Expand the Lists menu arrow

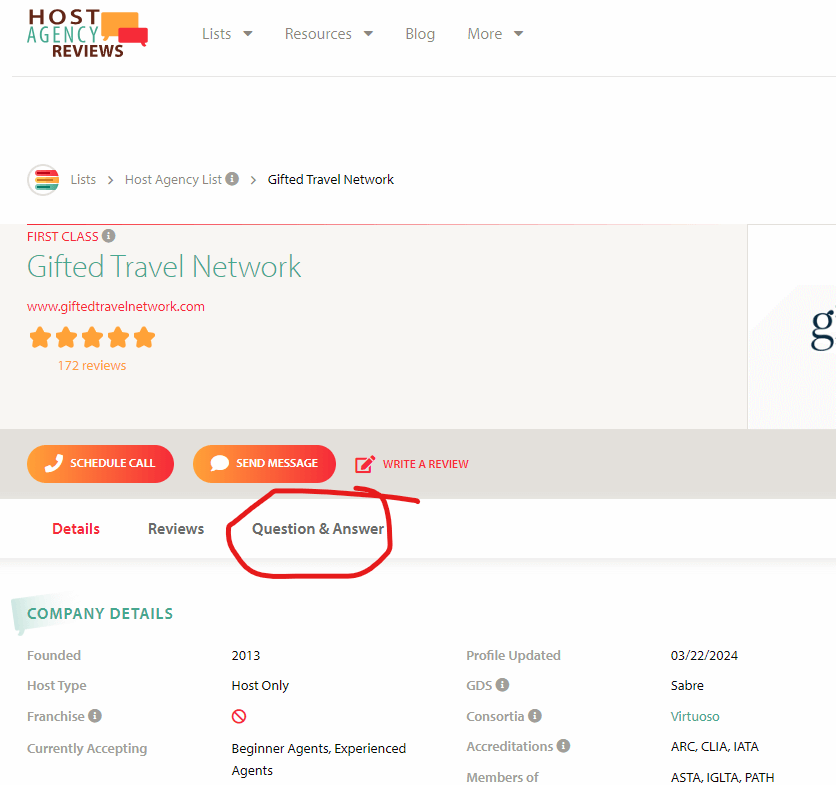(248, 34)
